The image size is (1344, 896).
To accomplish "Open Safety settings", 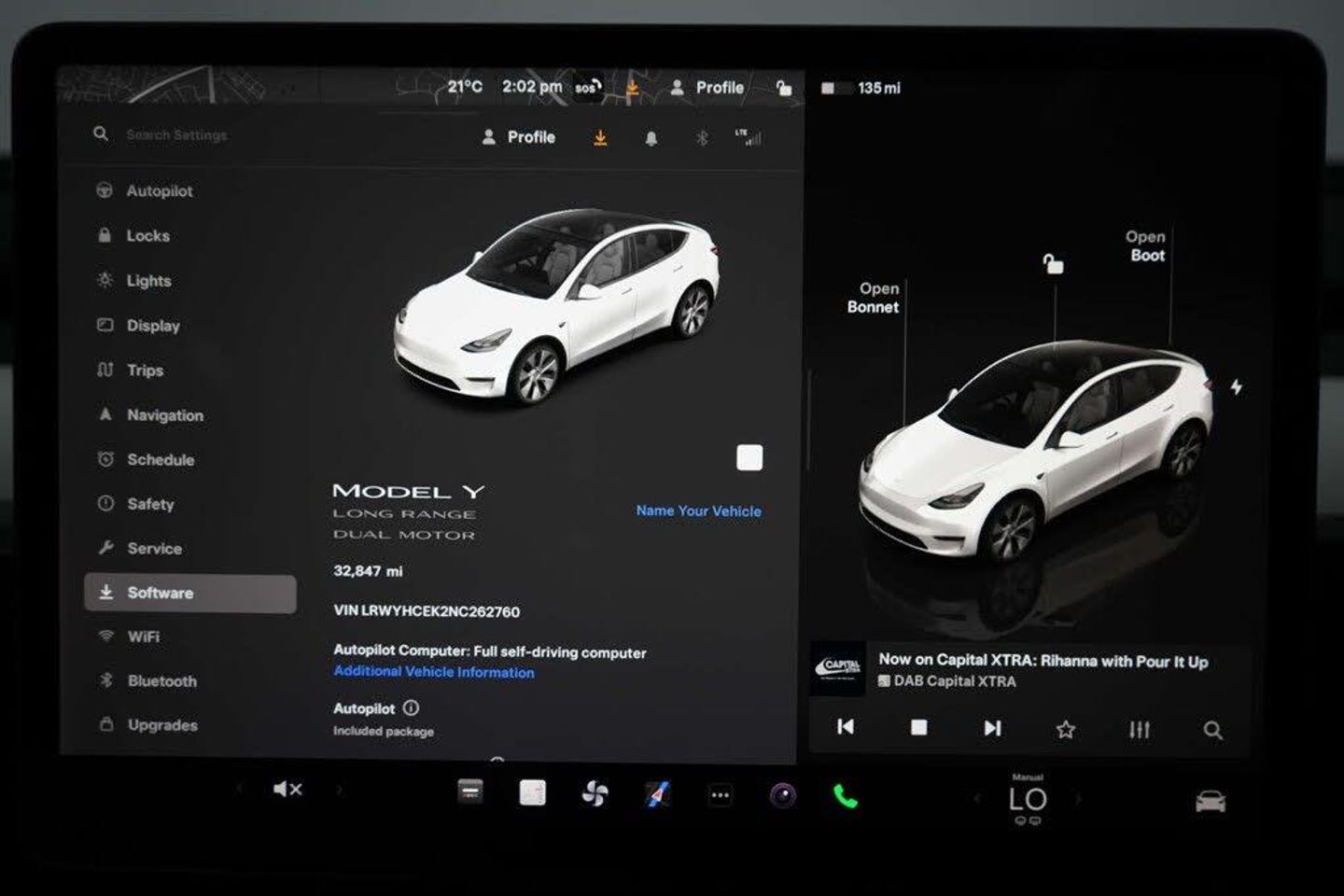I will 135,504.
